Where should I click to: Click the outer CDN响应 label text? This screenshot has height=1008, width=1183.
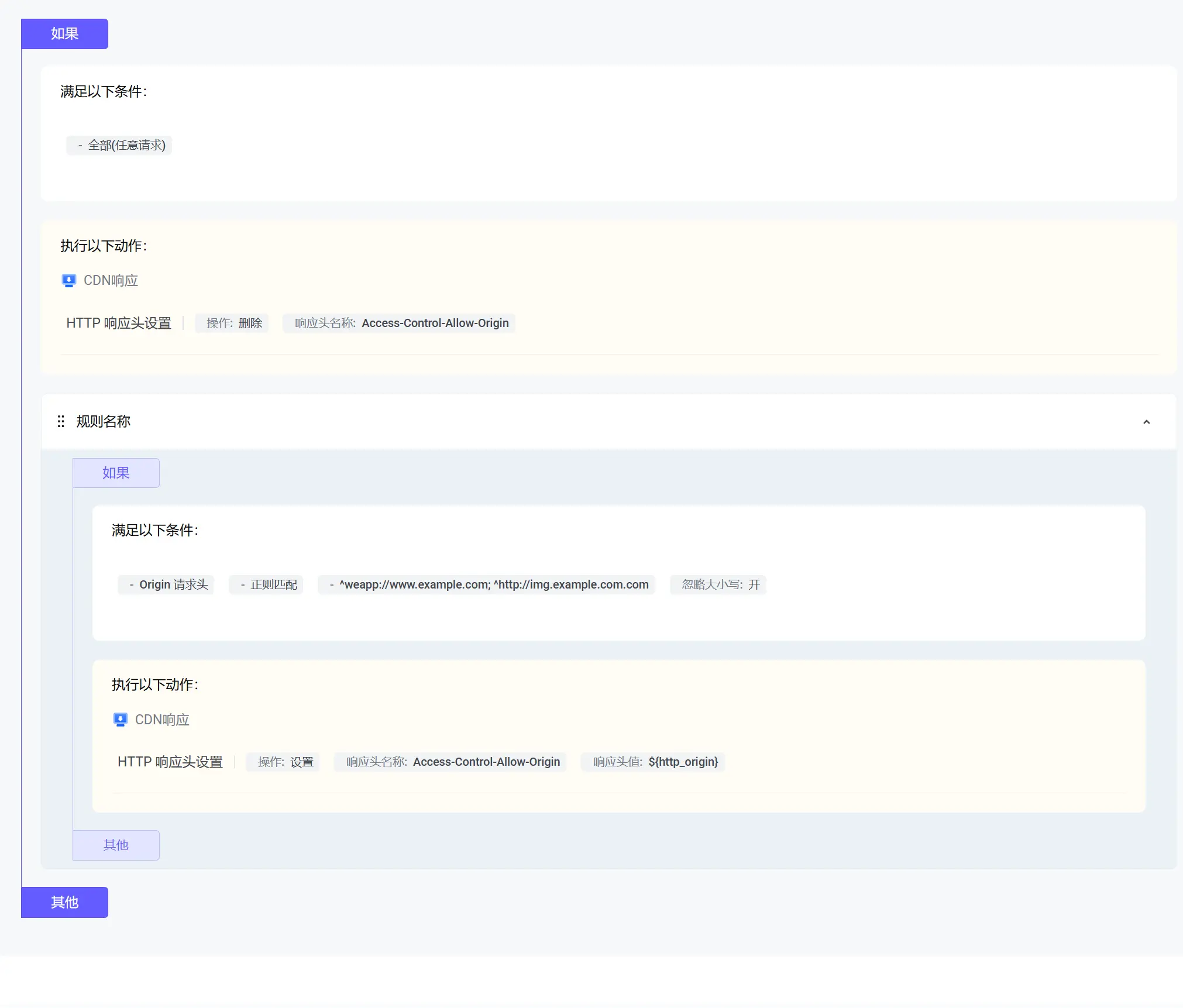[x=111, y=281]
